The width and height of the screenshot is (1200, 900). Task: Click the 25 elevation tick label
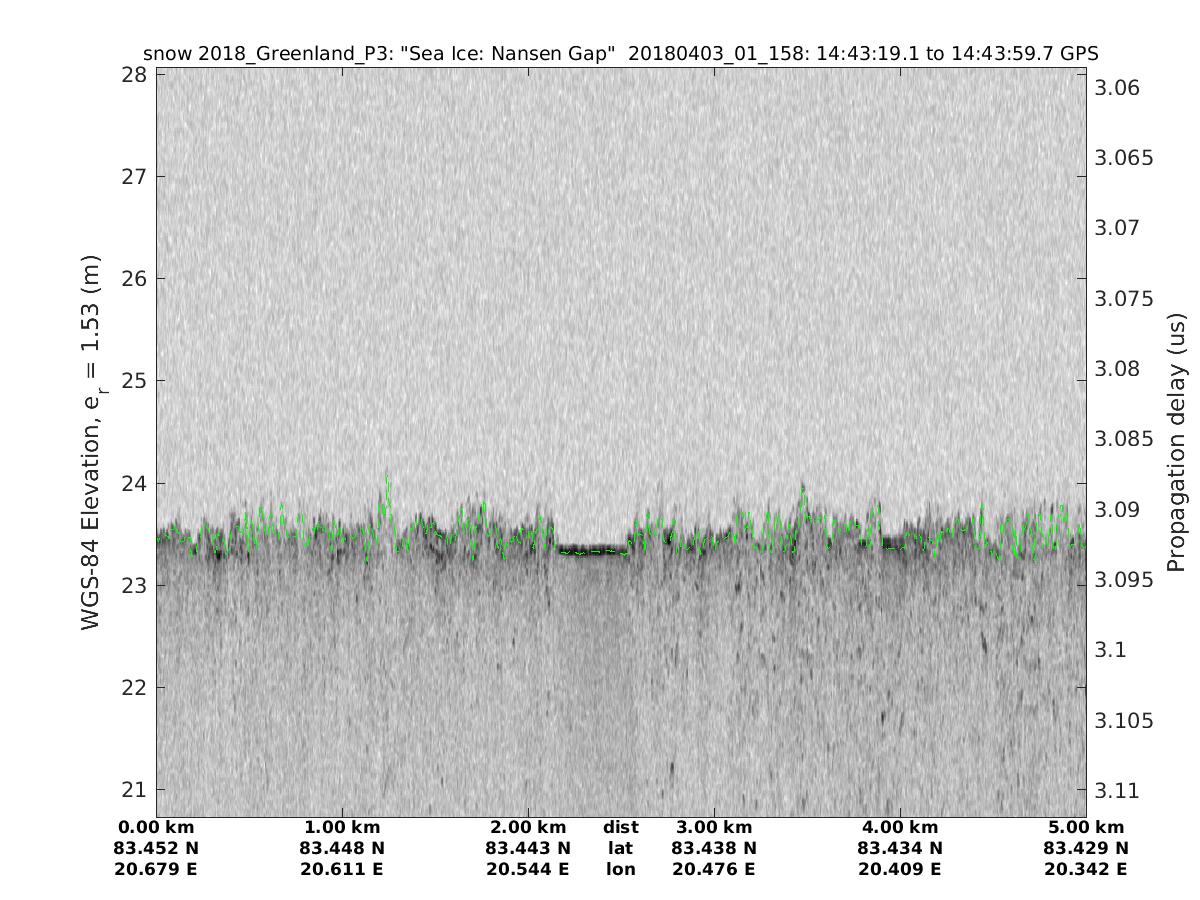click(x=134, y=381)
